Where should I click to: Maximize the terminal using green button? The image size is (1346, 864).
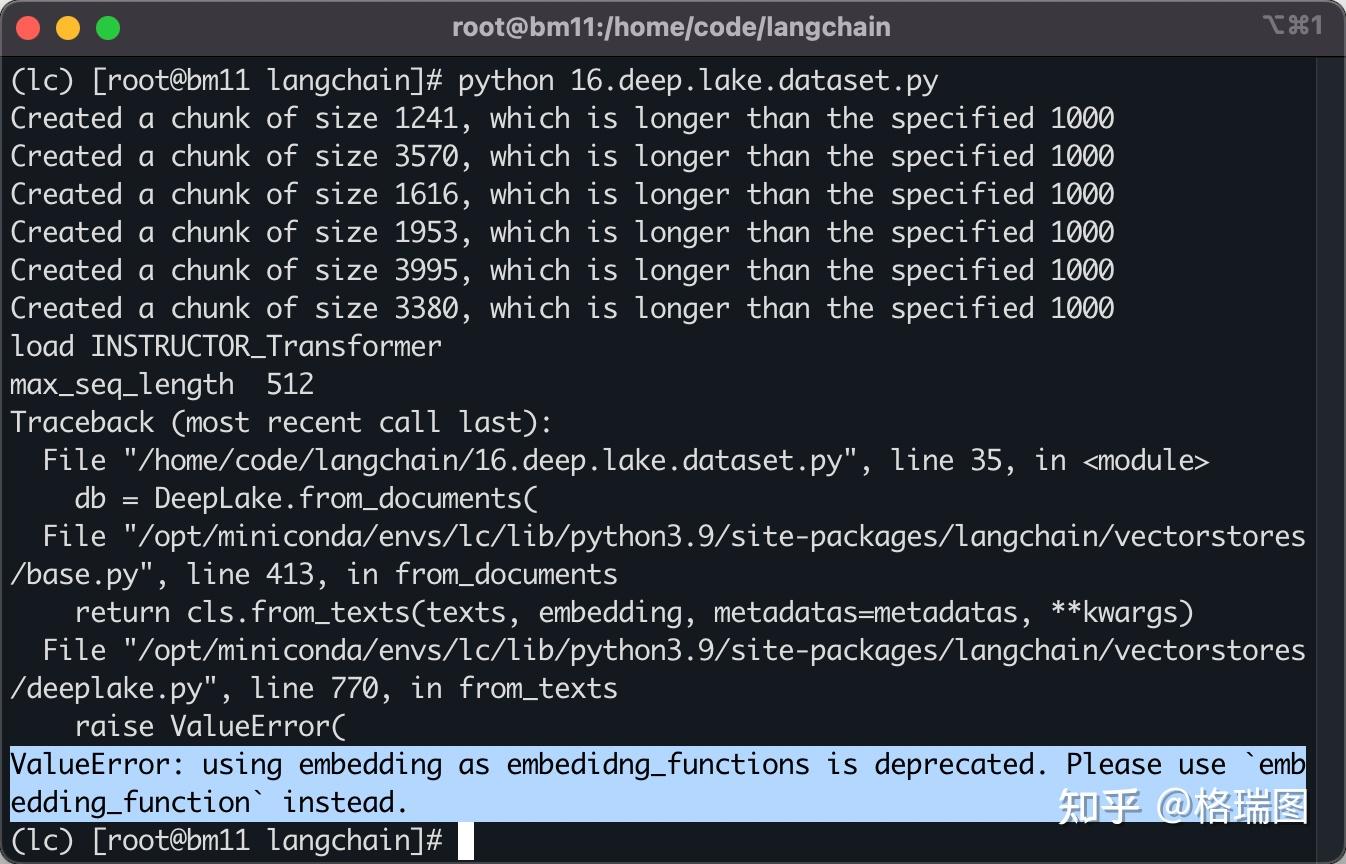click(x=107, y=28)
